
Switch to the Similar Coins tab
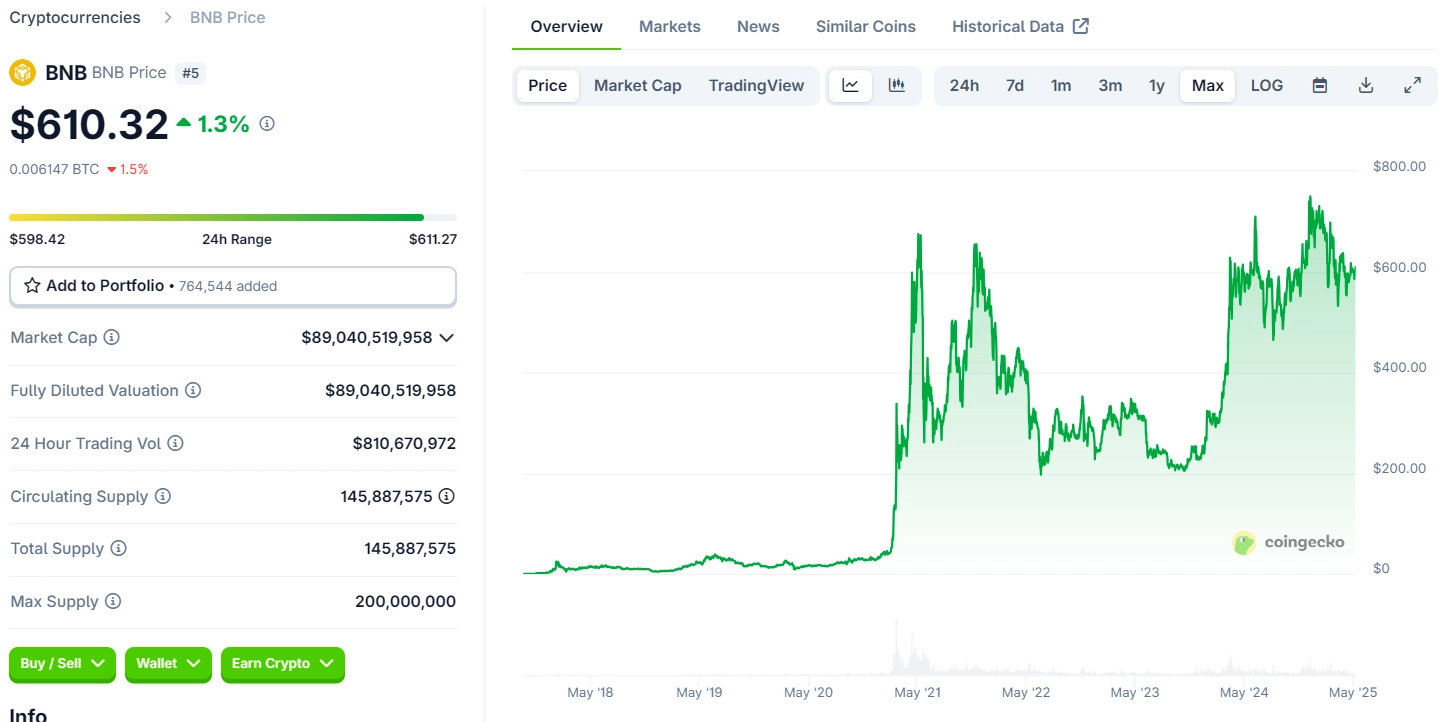(866, 27)
